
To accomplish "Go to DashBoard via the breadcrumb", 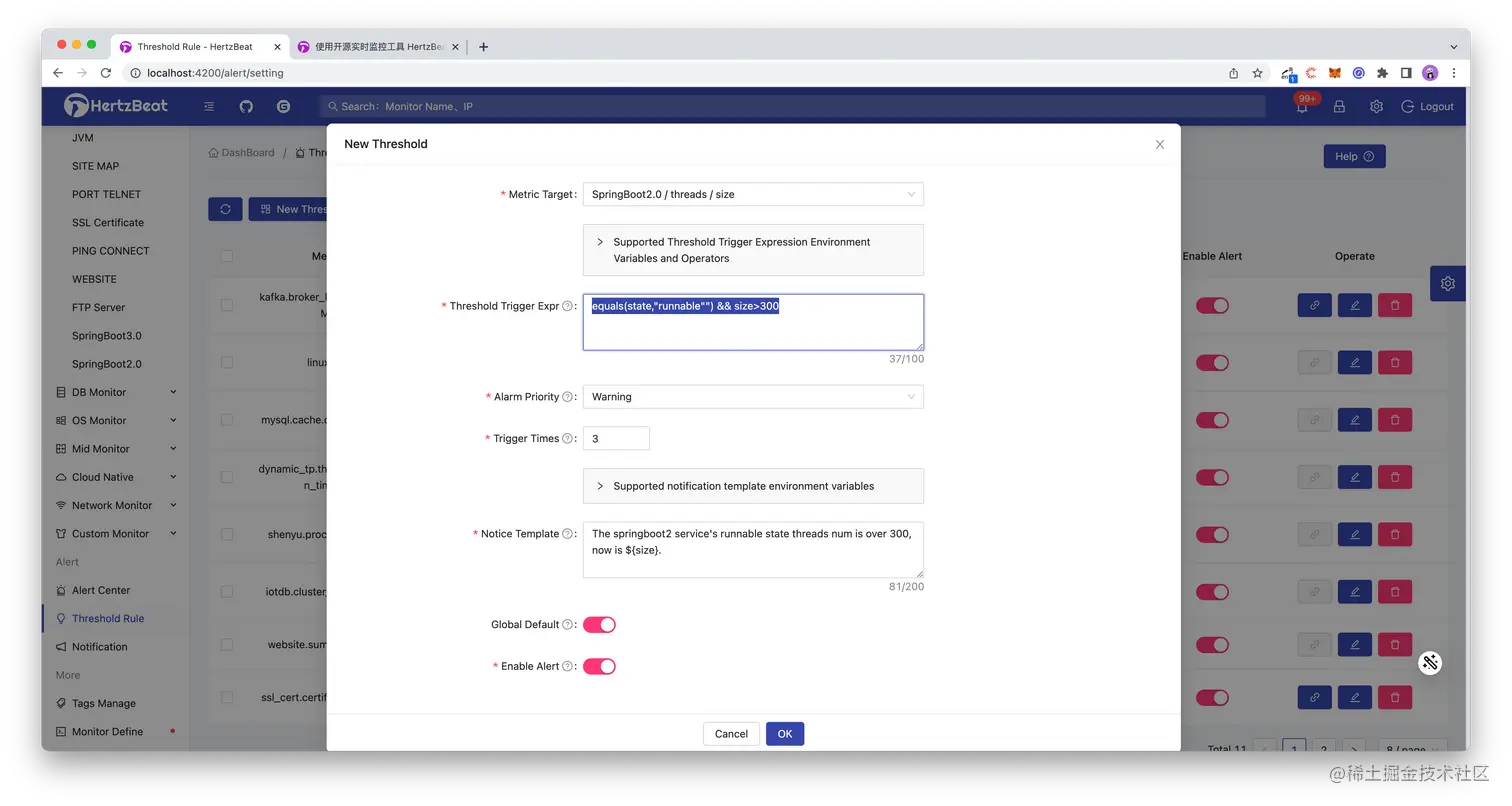I will [241, 153].
